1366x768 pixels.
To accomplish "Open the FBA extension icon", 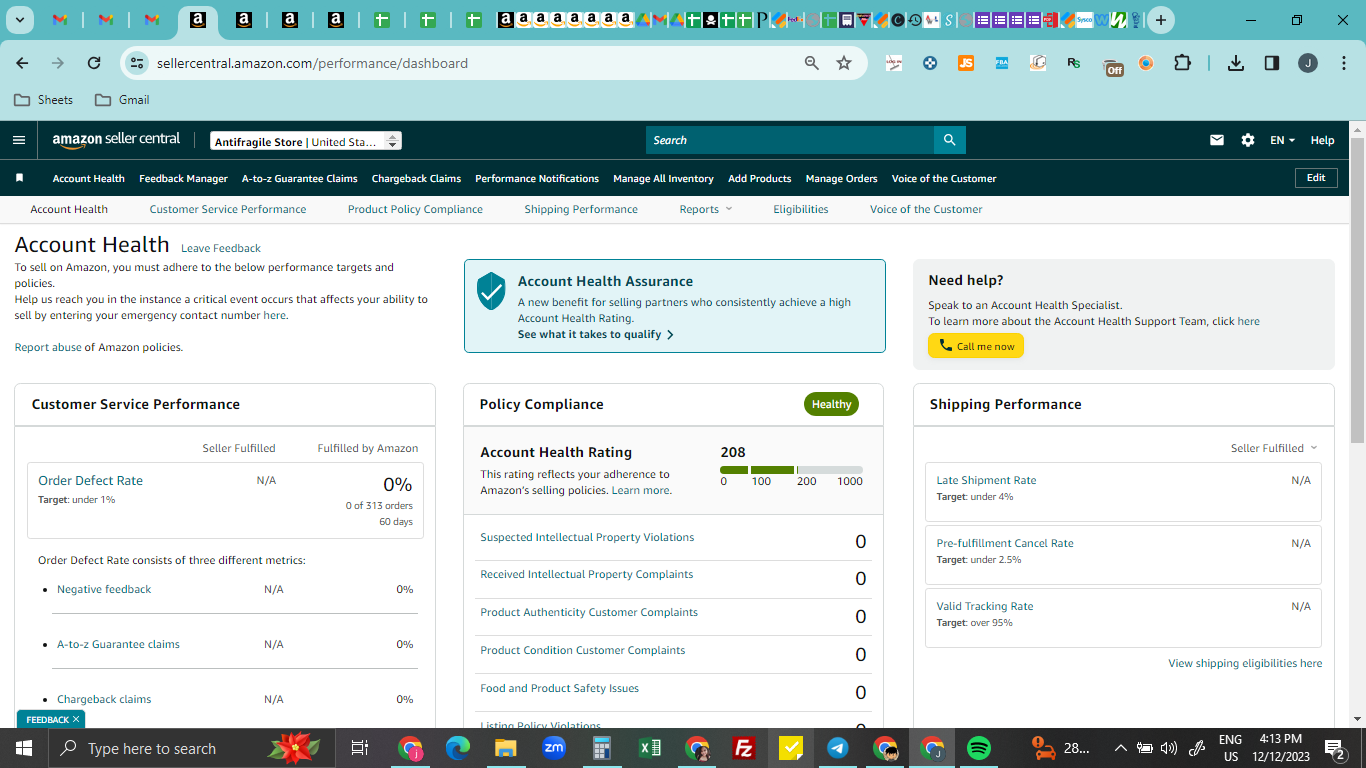I will (x=1002, y=63).
